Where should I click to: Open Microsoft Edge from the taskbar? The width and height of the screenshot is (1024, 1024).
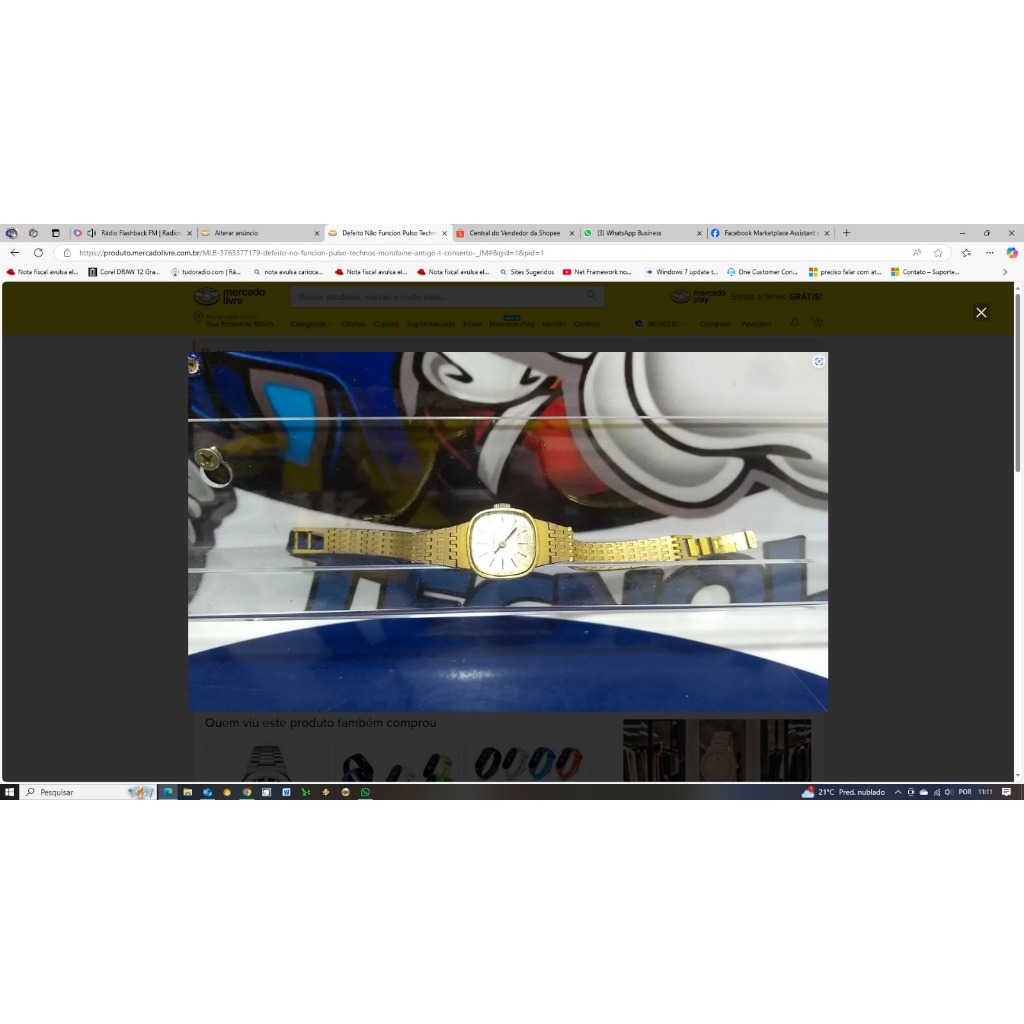click(x=168, y=792)
